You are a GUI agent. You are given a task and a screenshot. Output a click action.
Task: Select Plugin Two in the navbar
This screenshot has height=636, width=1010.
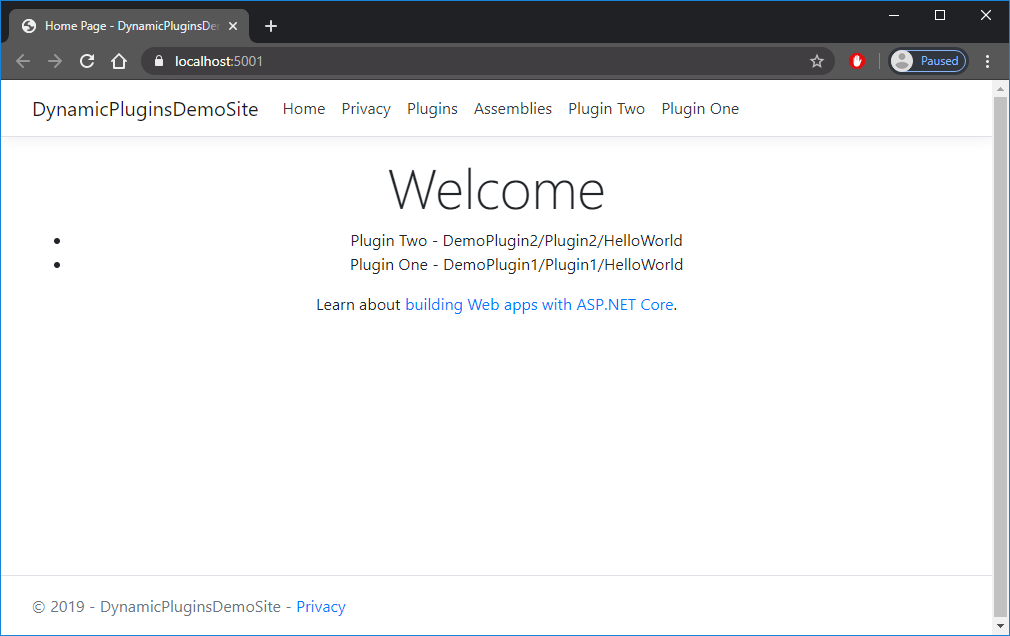click(606, 109)
